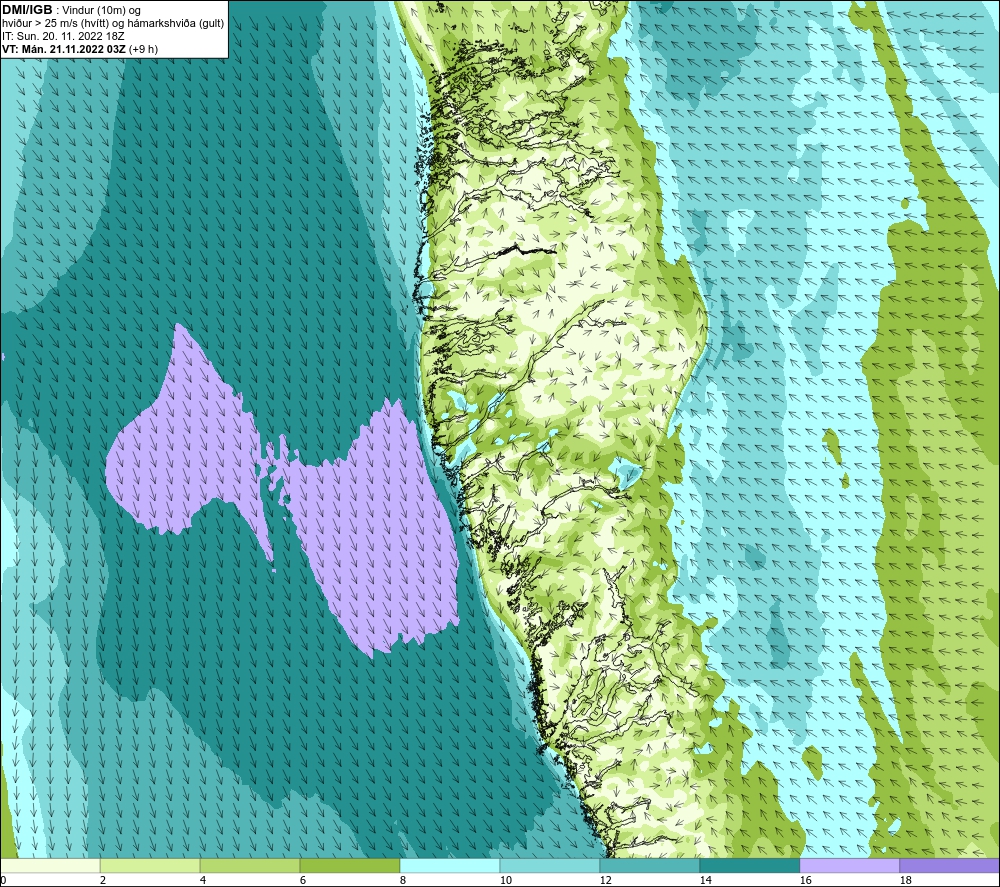Click the purple legend swatch above 18
1000x887 pixels.
[949, 865]
